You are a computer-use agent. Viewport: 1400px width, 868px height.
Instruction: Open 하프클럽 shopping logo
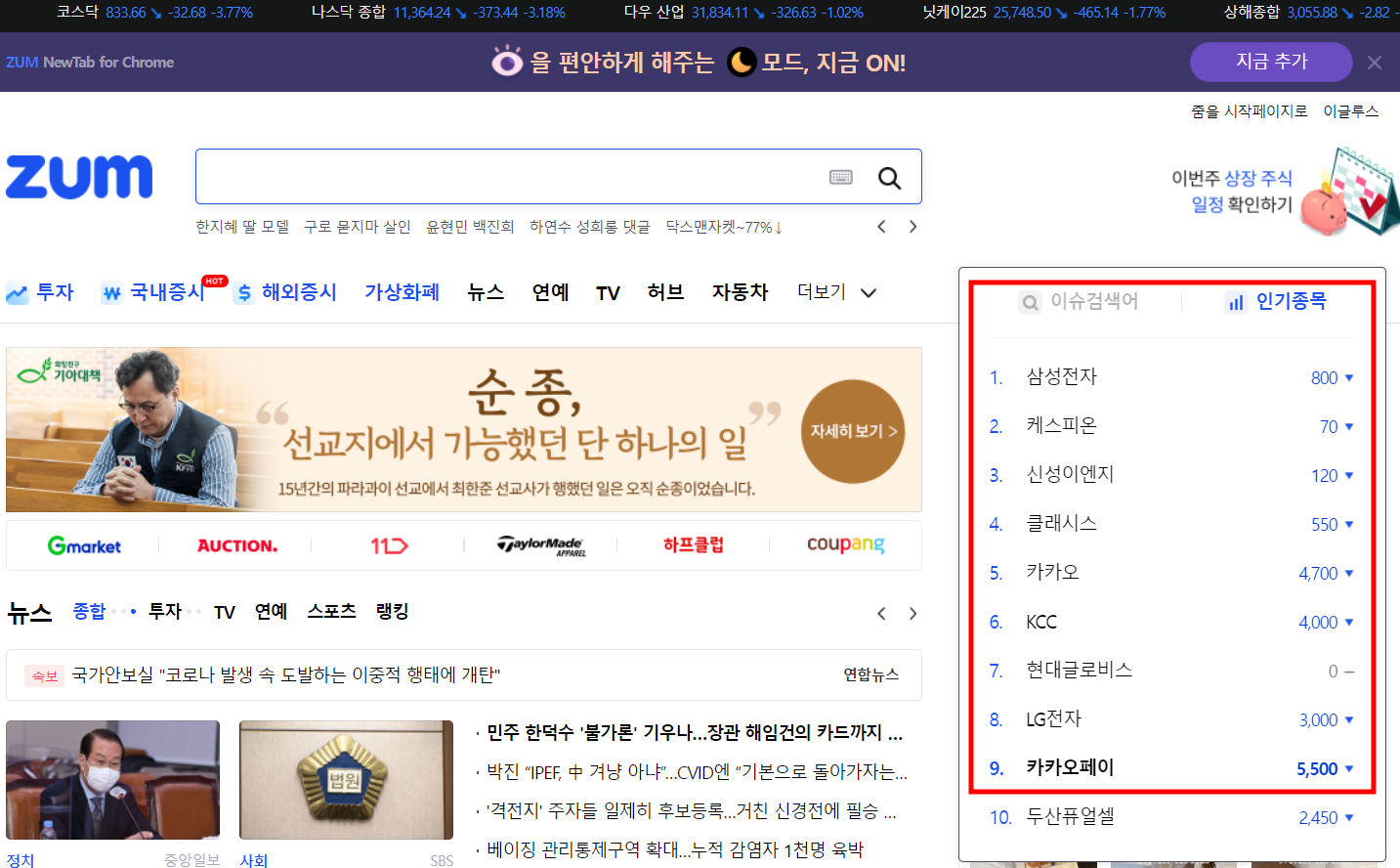tap(694, 544)
